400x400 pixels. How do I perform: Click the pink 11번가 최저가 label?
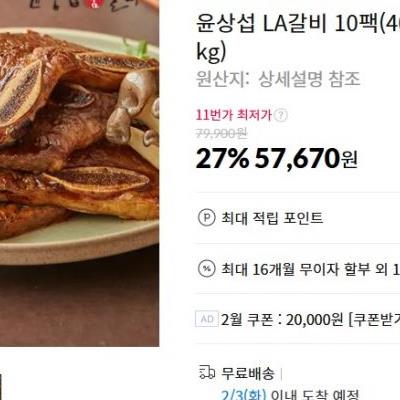pyautogui.click(x=234, y=115)
